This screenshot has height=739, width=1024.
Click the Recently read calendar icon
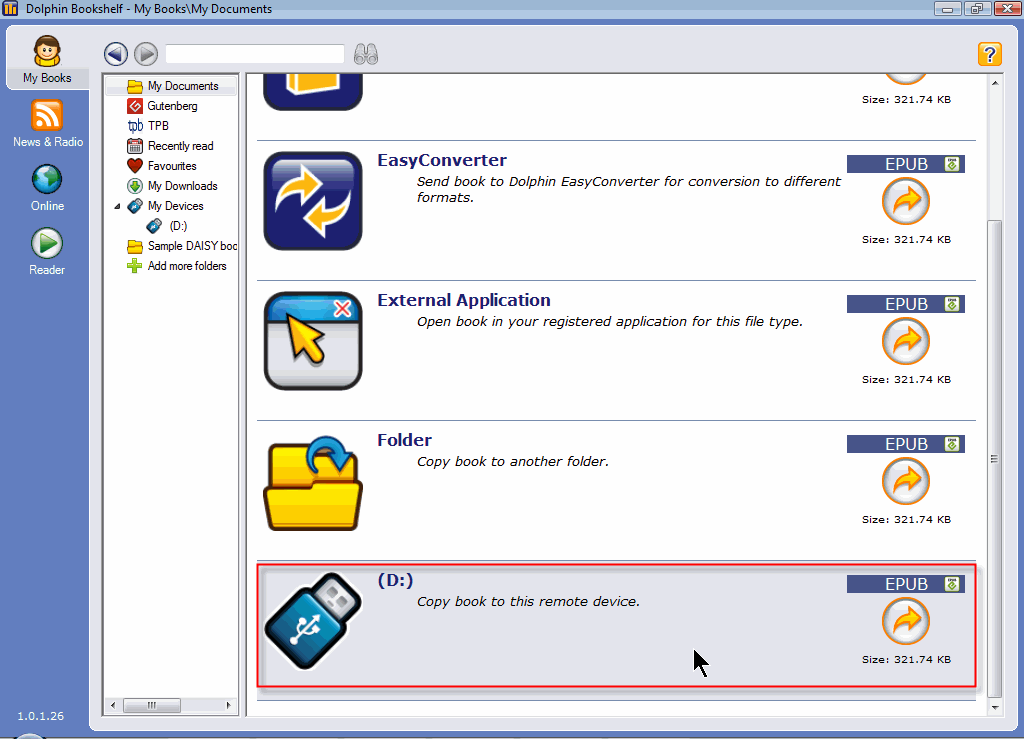click(x=135, y=146)
